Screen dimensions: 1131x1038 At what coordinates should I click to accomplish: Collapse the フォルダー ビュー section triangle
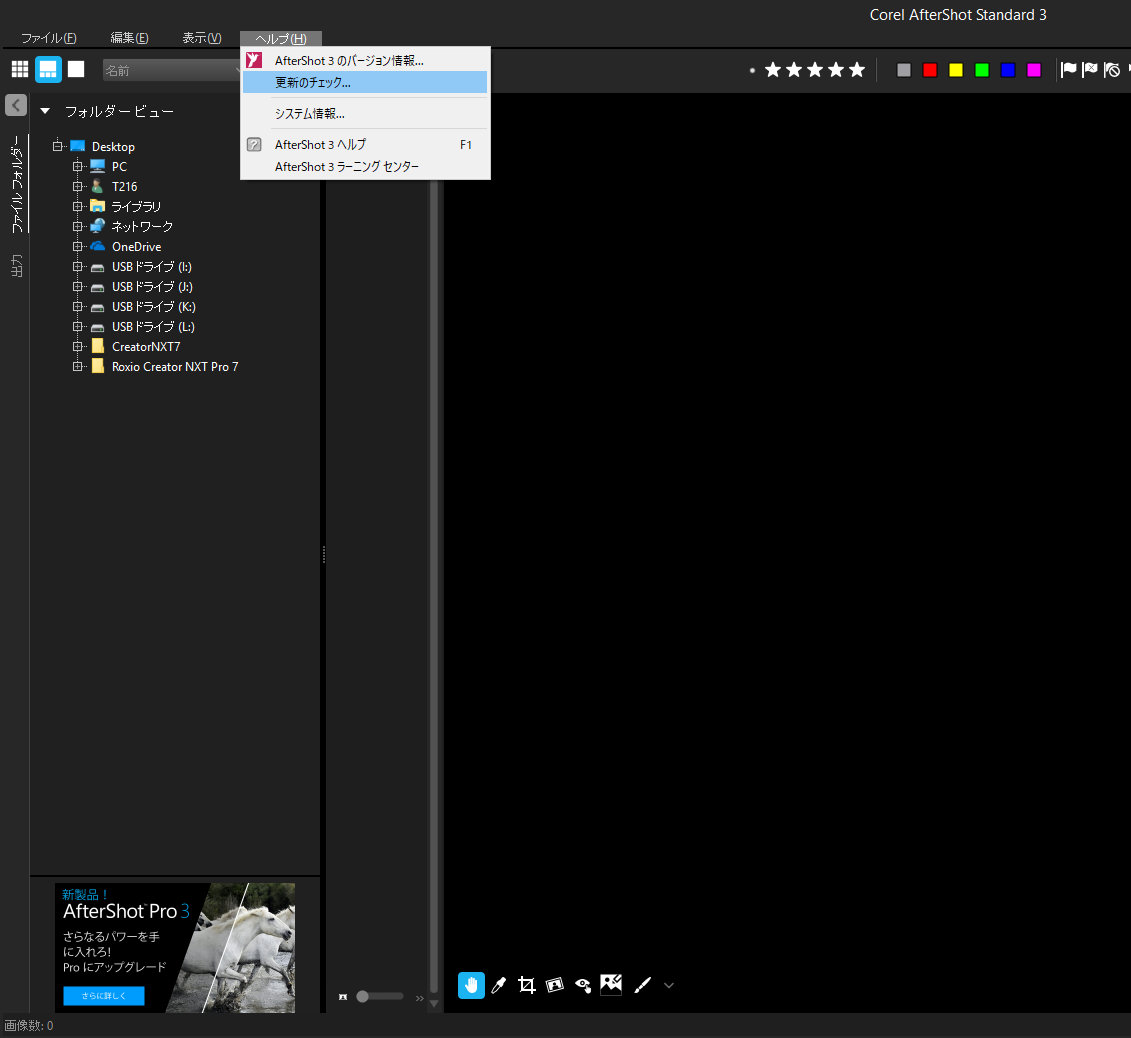[45, 111]
